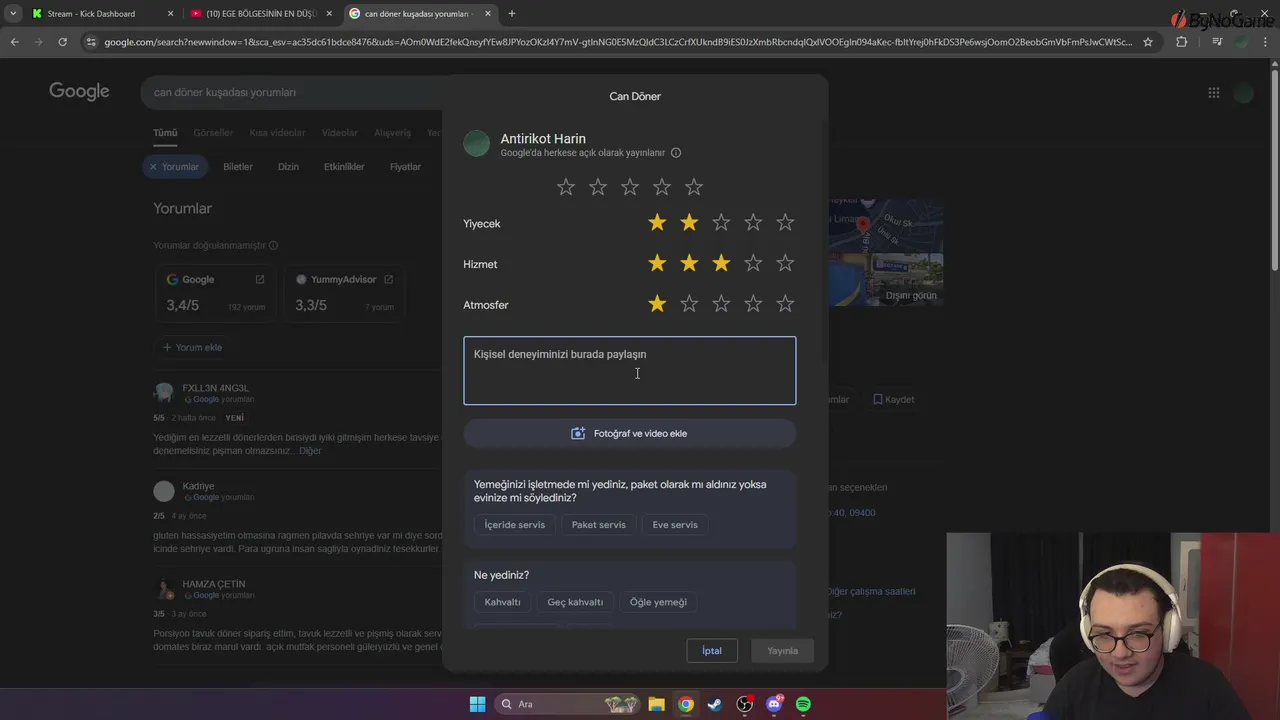Select the Dizin filter chip
The height and width of the screenshot is (720, 1280).
288,167
